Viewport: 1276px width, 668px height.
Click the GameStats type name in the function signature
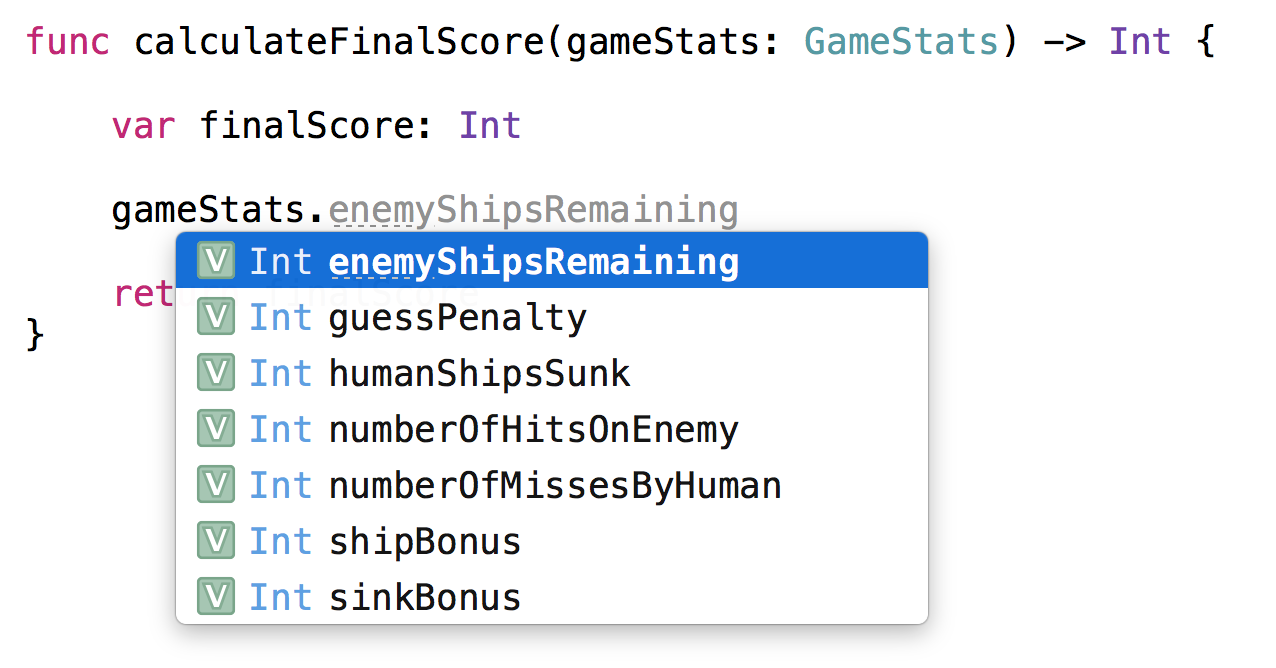[899, 41]
